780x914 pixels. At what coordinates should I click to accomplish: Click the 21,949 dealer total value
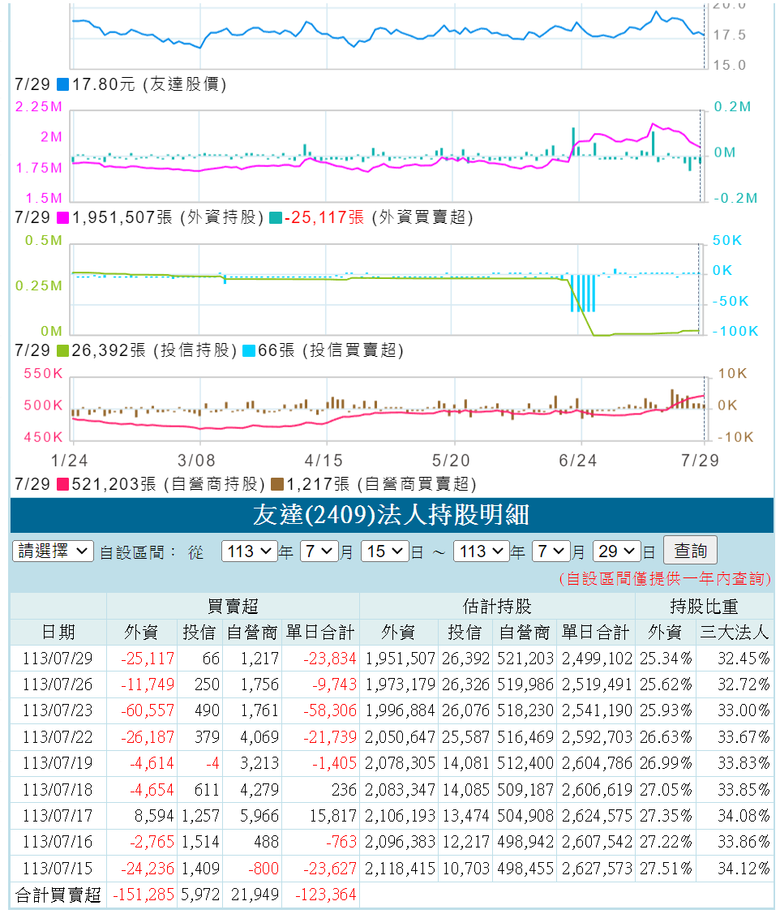pos(255,895)
